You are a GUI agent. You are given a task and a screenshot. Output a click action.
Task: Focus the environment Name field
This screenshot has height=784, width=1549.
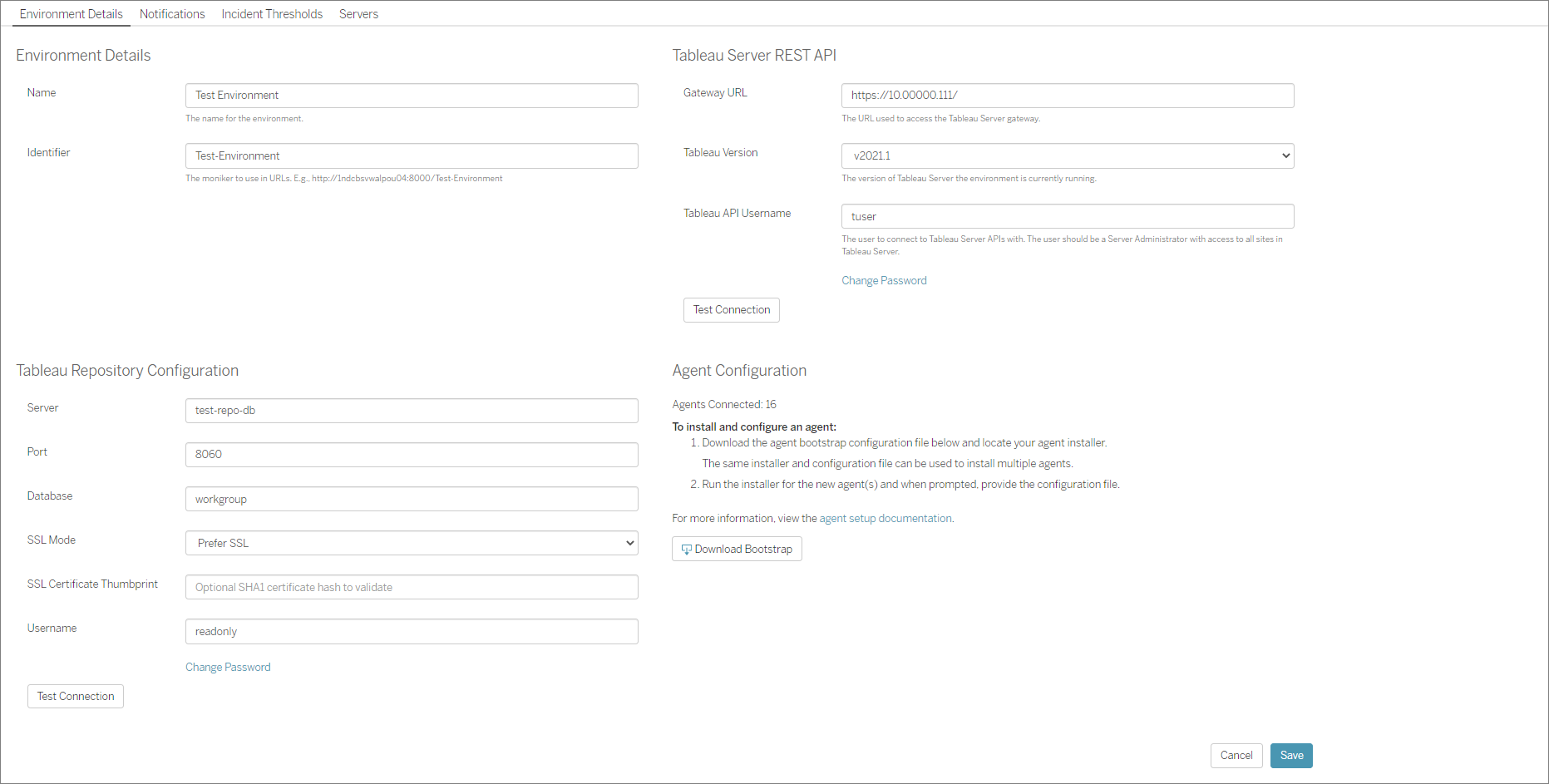(x=412, y=96)
